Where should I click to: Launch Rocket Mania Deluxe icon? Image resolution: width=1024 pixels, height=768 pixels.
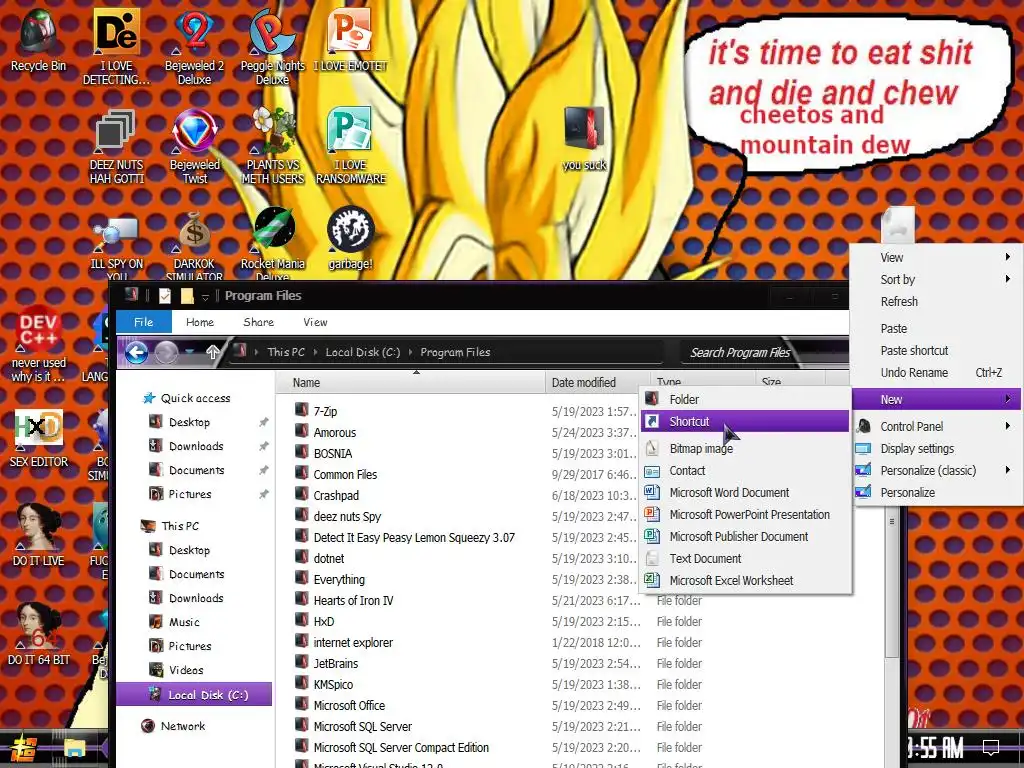tap(272, 244)
